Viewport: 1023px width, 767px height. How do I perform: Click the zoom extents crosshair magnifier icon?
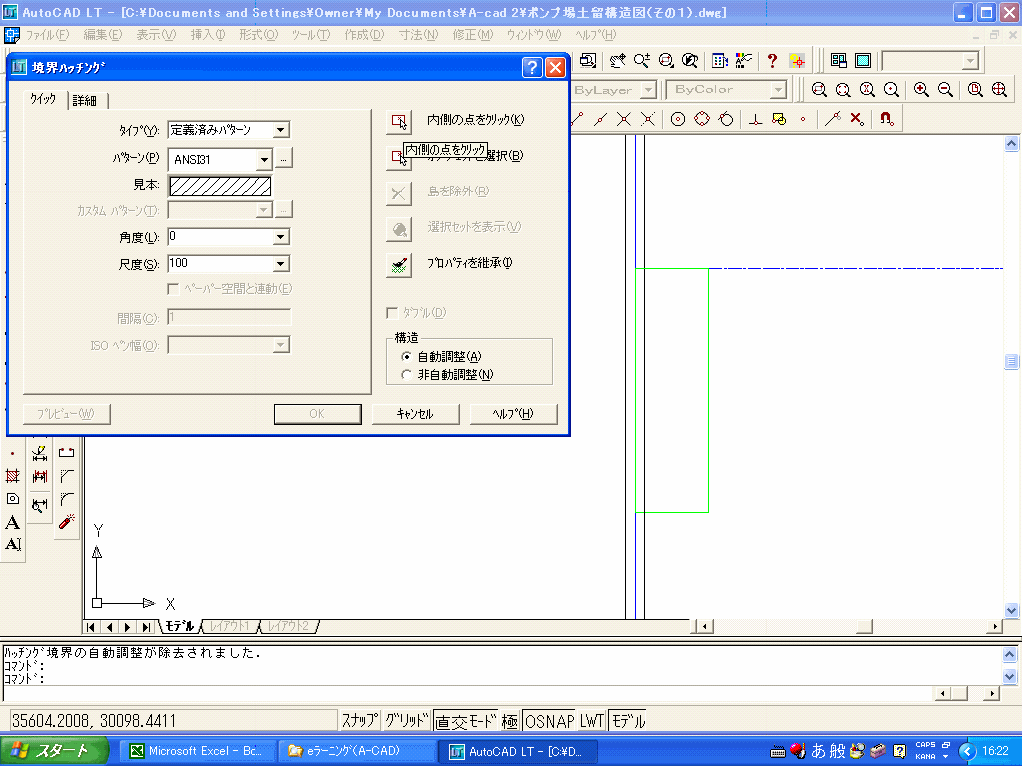point(999,89)
